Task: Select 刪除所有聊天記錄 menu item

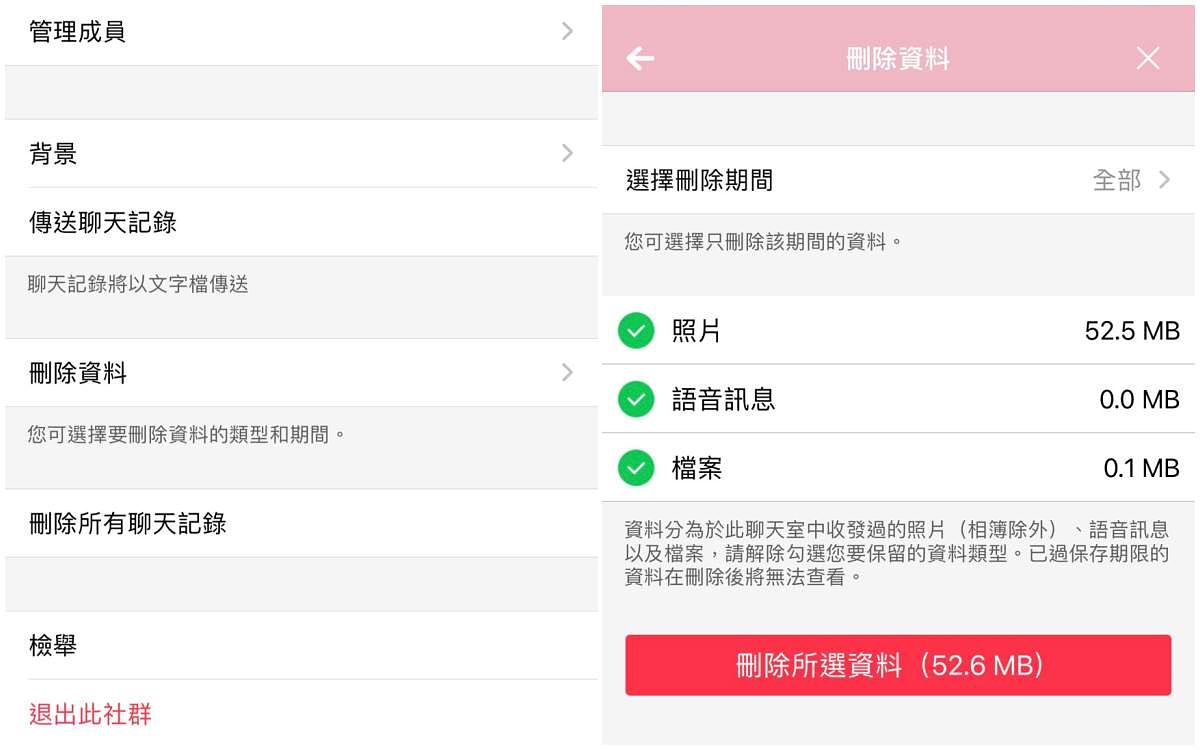Action: (128, 523)
